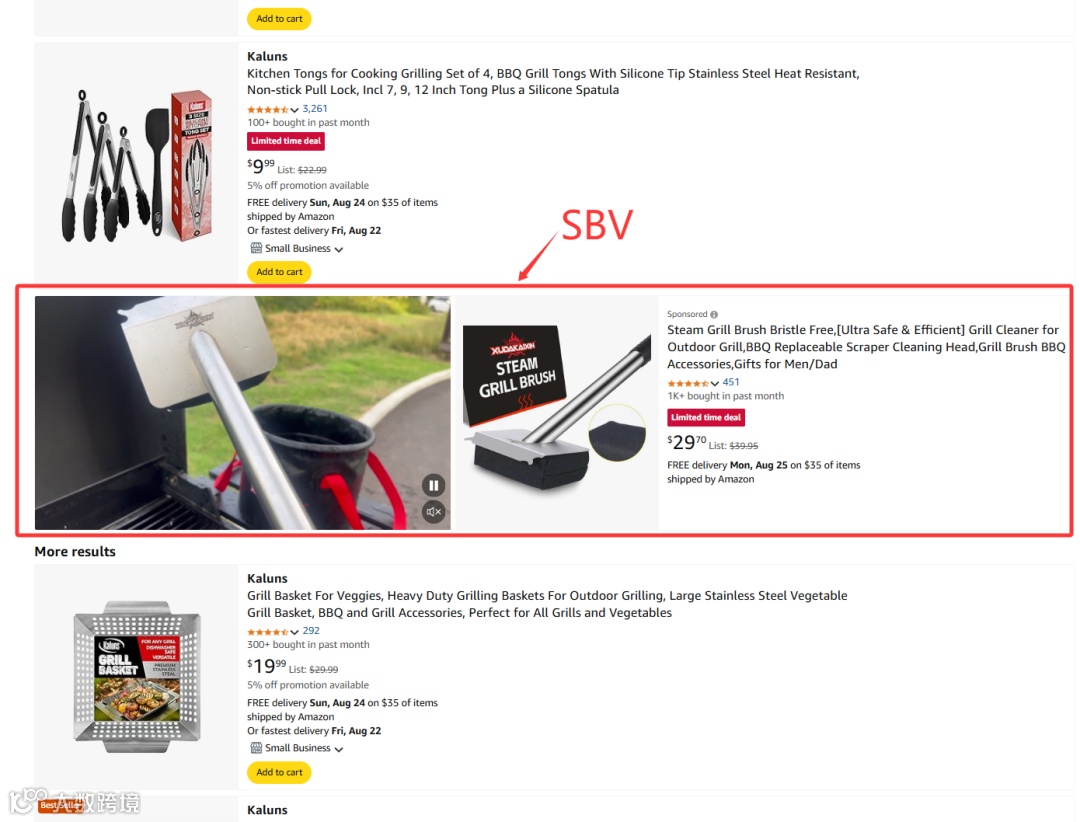The height and width of the screenshot is (822, 1080).
Task: Open Grill Basket For Veggies title
Action: 547,604
